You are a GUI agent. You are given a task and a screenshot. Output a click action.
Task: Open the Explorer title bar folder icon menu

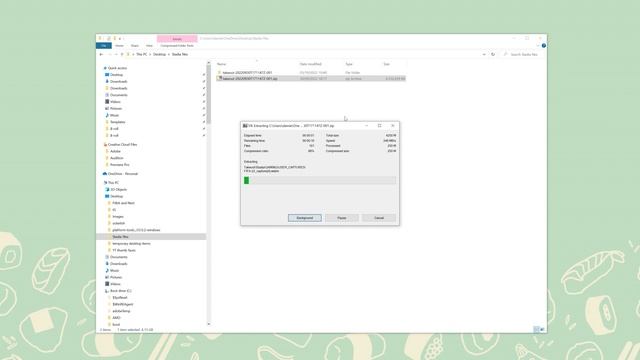(100, 38)
